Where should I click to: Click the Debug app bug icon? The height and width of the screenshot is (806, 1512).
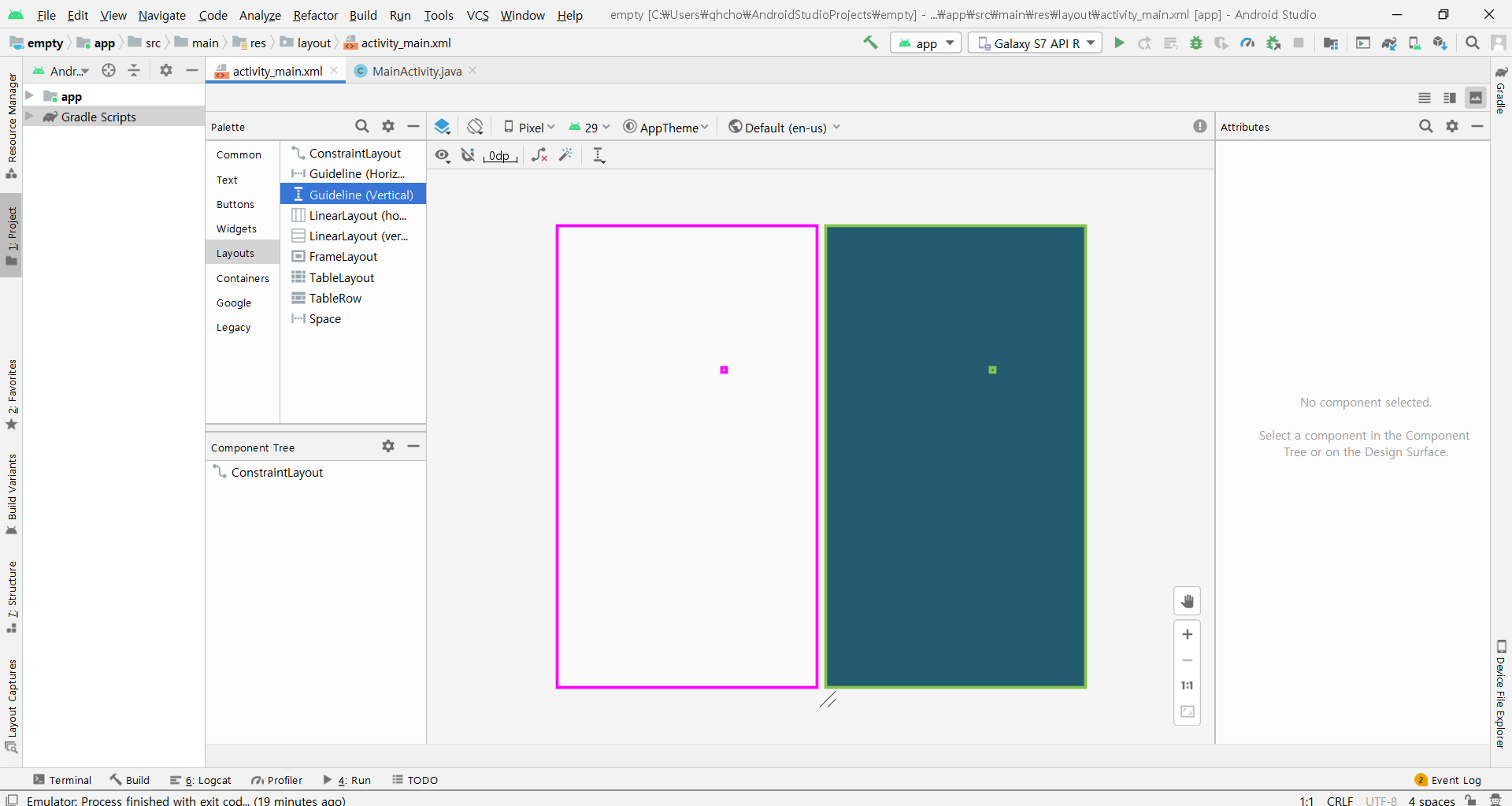point(1196,43)
